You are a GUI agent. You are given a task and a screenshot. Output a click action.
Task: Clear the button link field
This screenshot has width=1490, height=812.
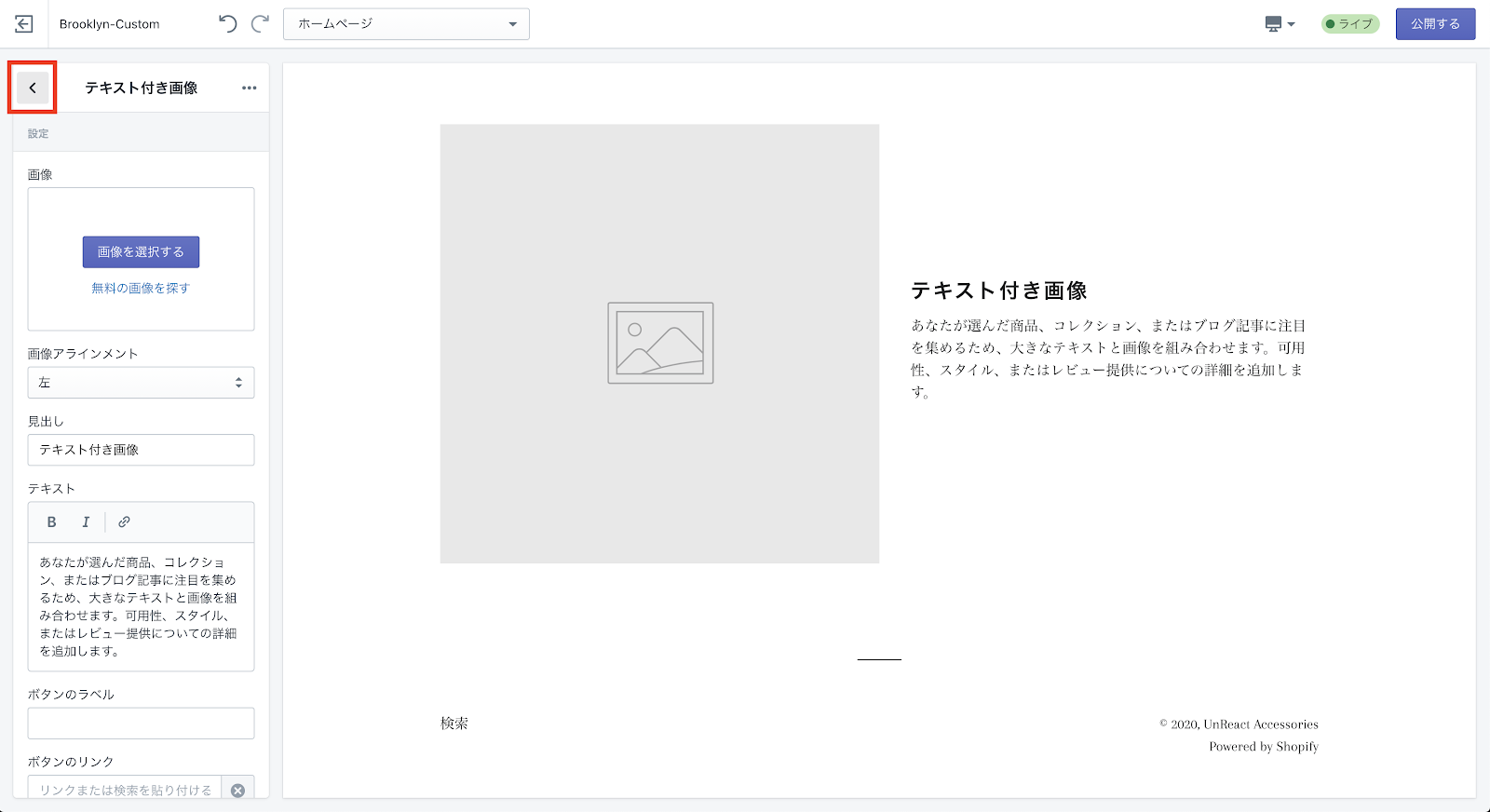[x=237, y=790]
